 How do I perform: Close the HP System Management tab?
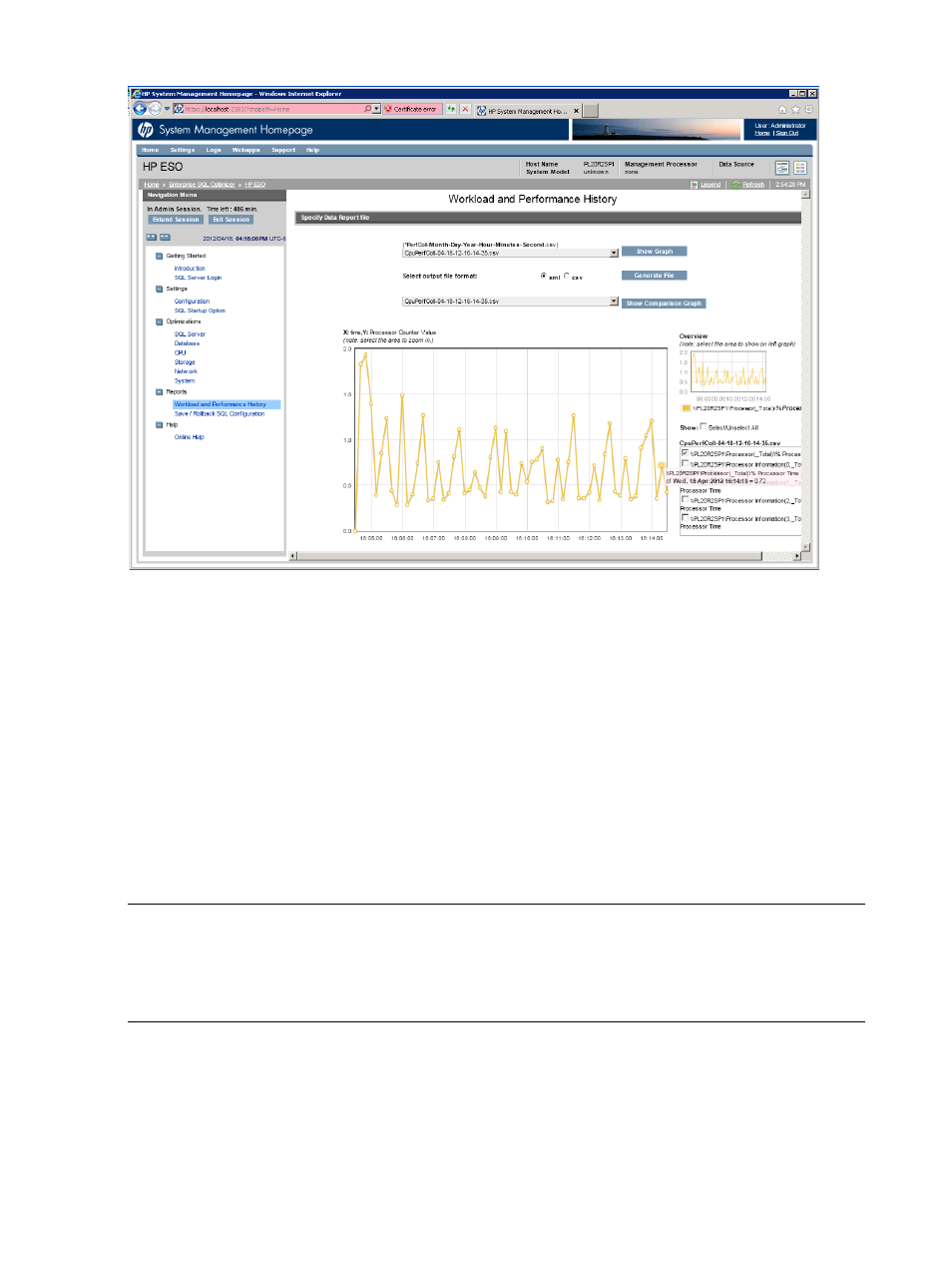[576, 111]
